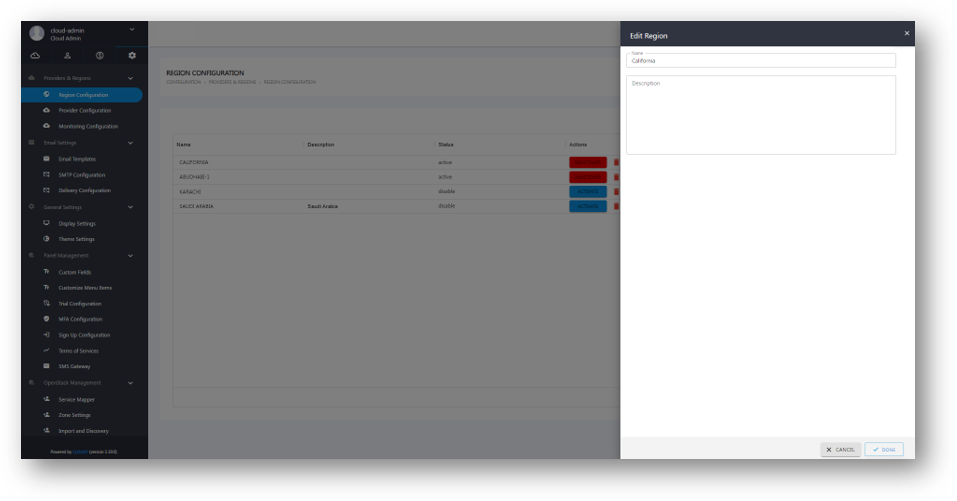Click inside the Description text area
957x501 pixels.
click(x=760, y=115)
